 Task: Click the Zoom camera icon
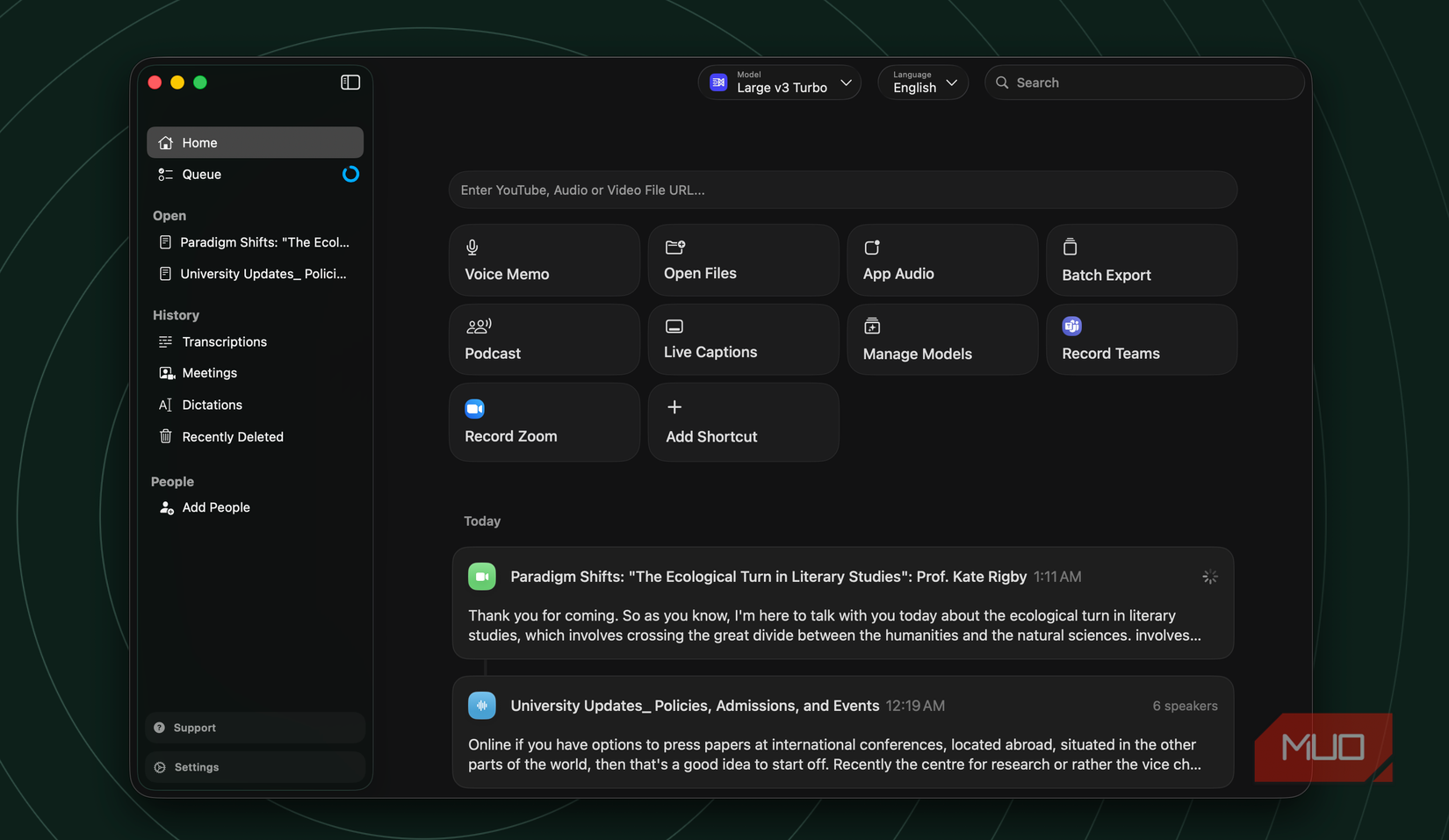pyautogui.click(x=475, y=408)
